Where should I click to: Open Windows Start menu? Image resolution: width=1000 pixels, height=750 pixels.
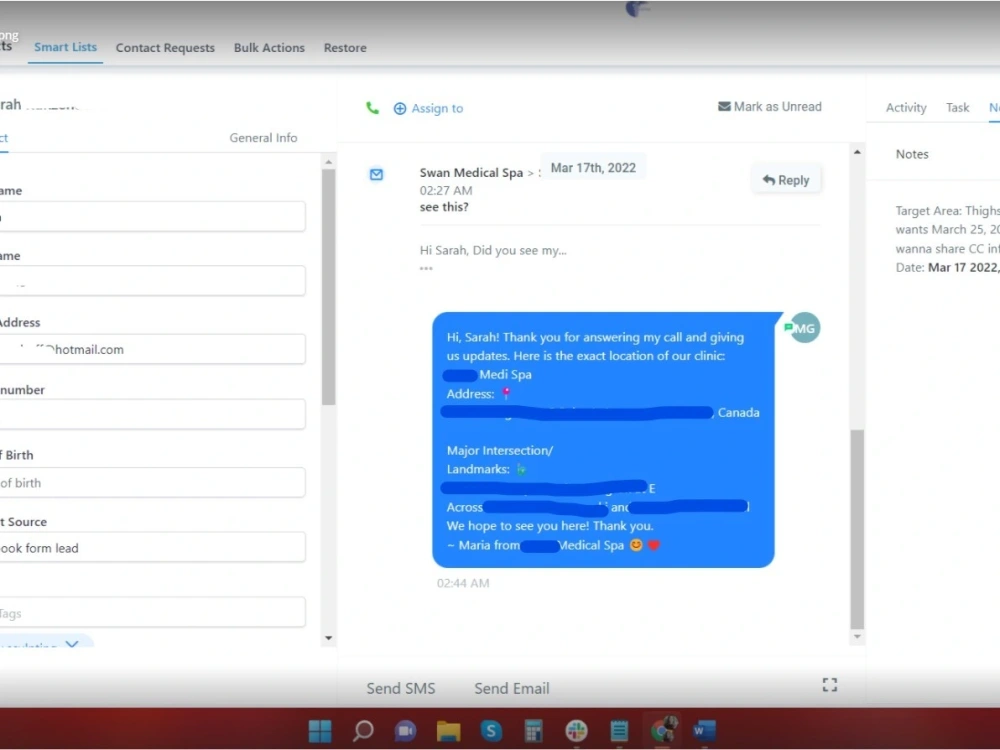tap(320, 731)
